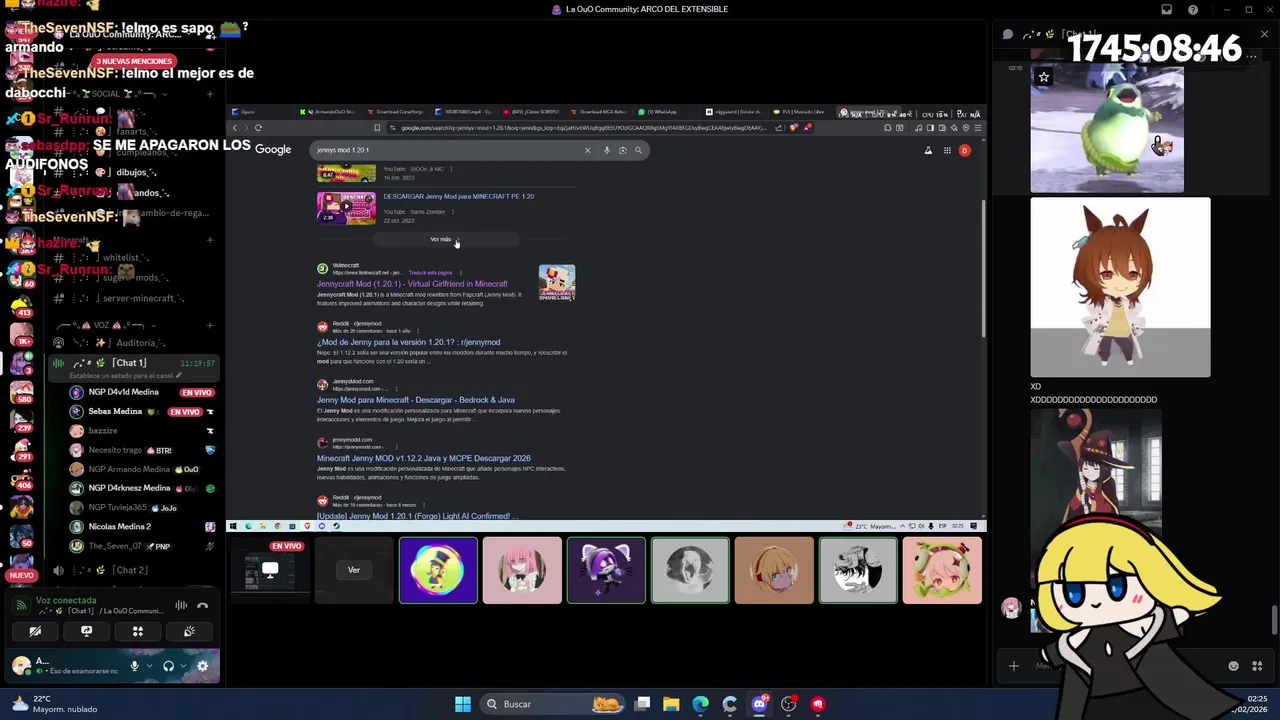Click the plus attach button in chat input
The height and width of the screenshot is (720, 1280).
(1013, 666)
